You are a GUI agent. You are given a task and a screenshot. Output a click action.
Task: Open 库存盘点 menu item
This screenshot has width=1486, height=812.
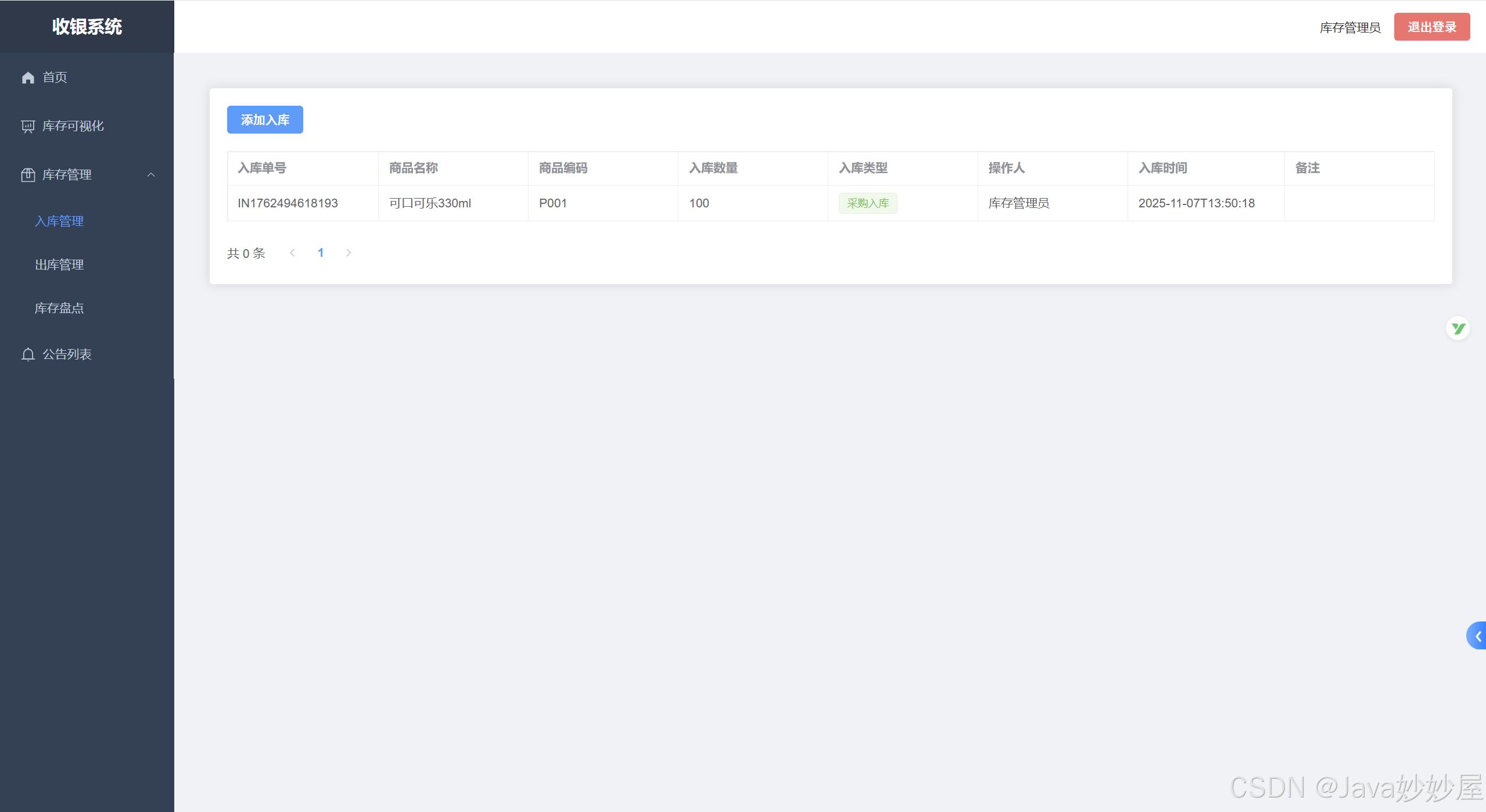click(59, 308)
